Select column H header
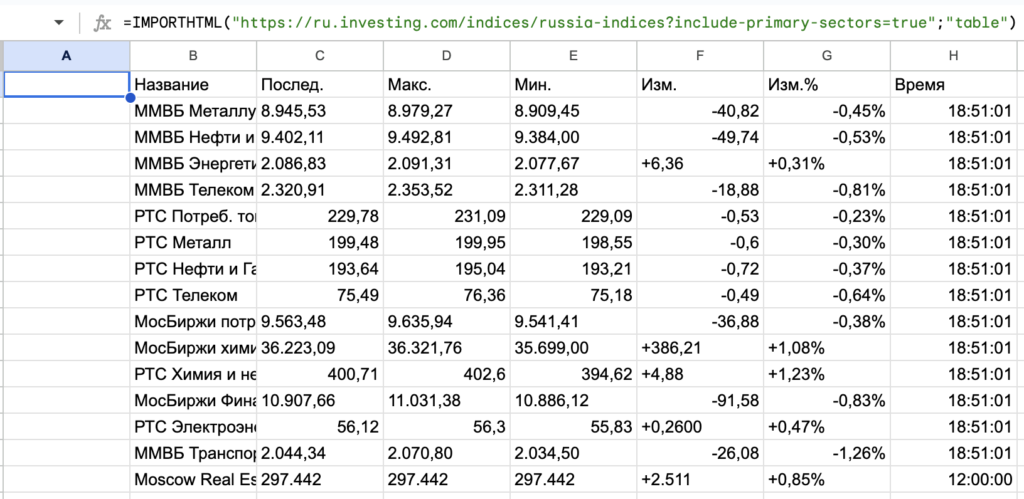The height and width of the screenshot is (499, 1024). click(x=954, y=56)
